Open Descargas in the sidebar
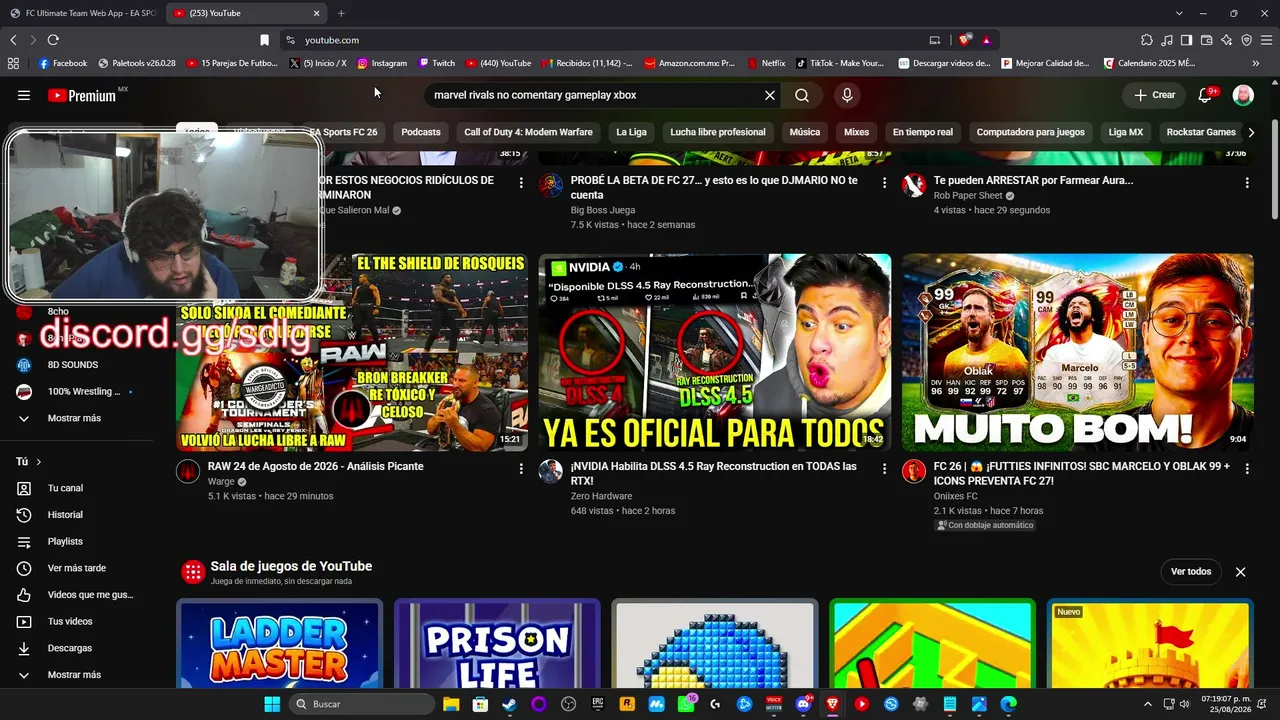The width and height of the screenshot is (1280, 720). pos(70,648)
